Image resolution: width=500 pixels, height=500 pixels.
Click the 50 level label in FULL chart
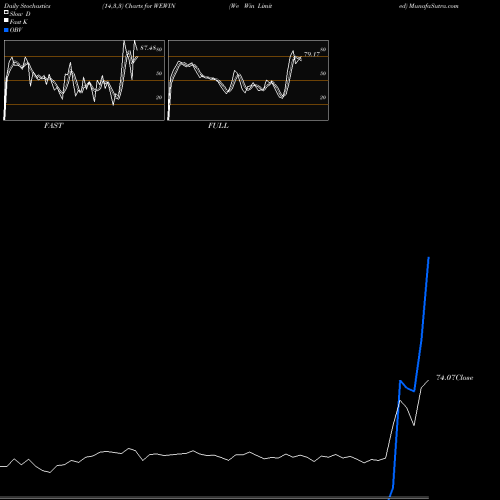tap(323, 73)
